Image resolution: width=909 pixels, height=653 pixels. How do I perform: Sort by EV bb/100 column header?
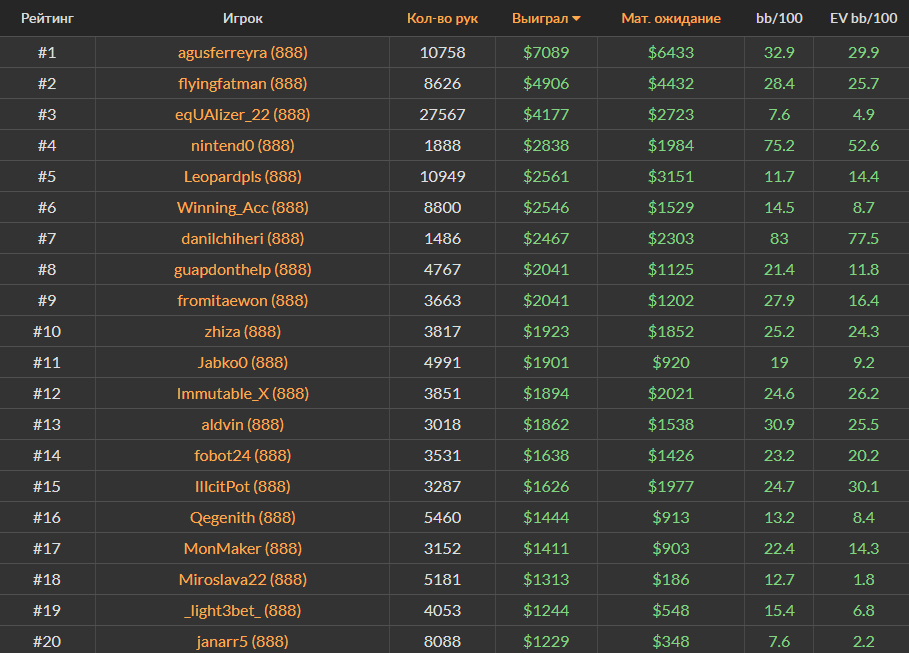click(x=862, y=18)
